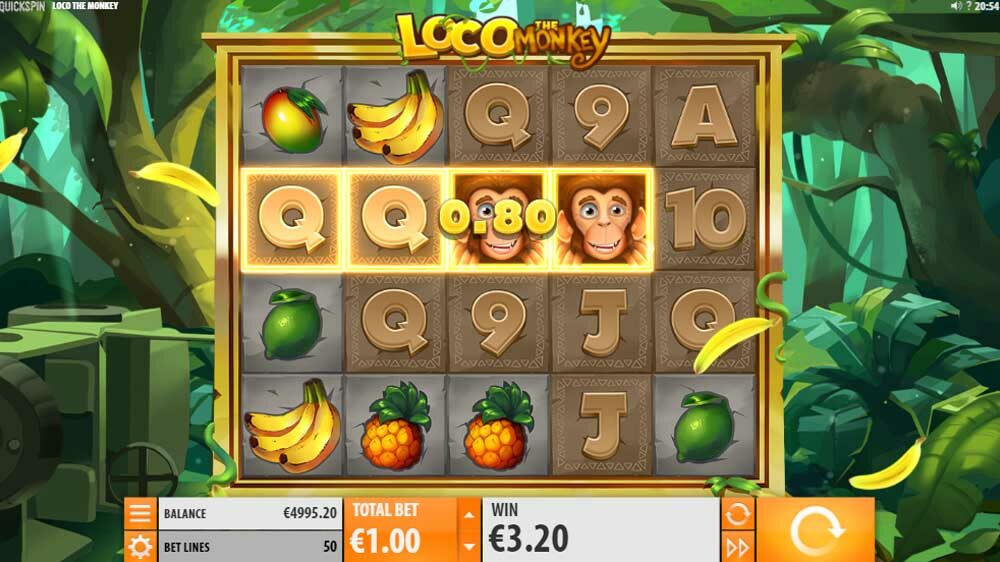Open the settings gear beside Bet Lines
The image size is (1000, 562).
140,547
